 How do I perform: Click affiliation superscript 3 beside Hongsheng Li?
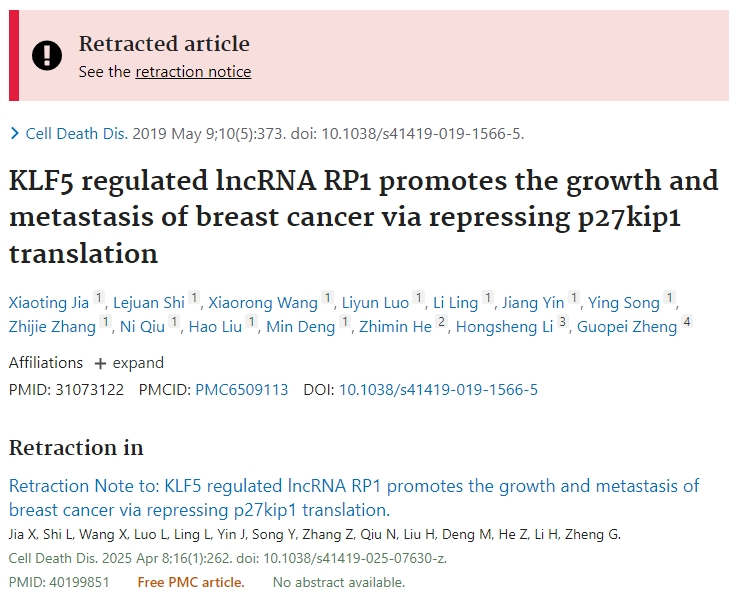click(562, 322)
